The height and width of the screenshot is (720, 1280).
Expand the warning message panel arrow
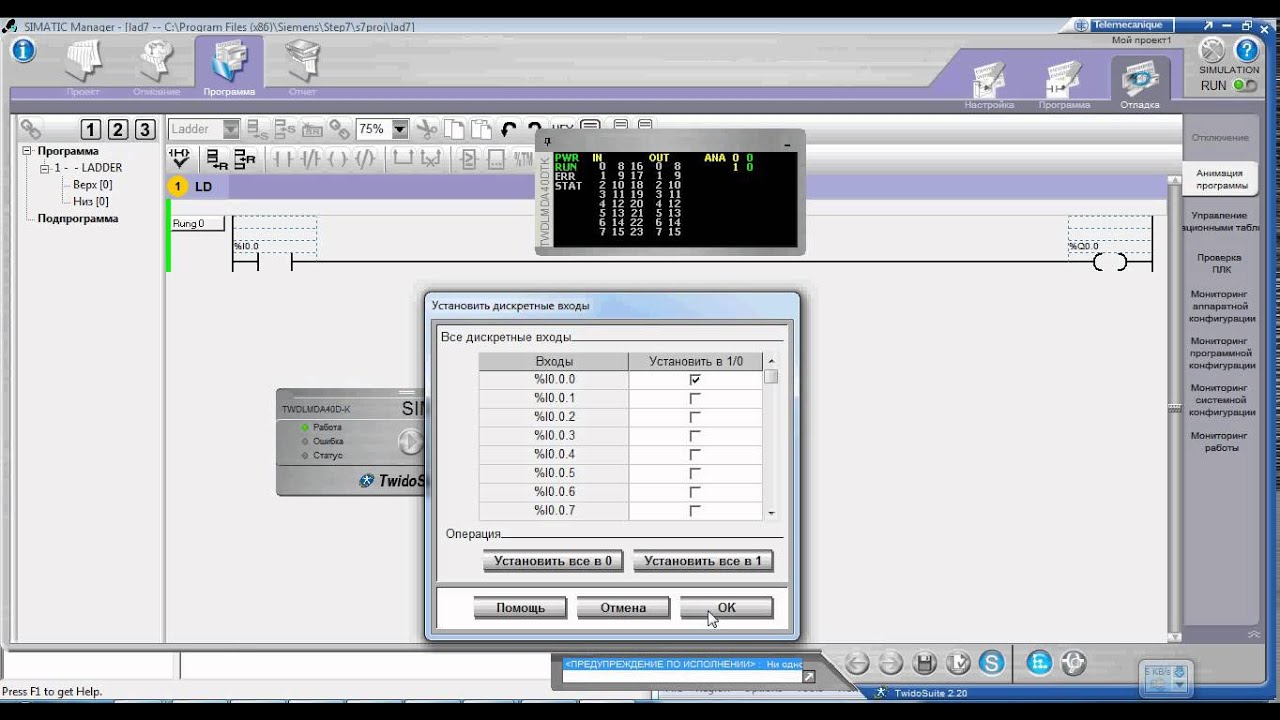[809, 677]
